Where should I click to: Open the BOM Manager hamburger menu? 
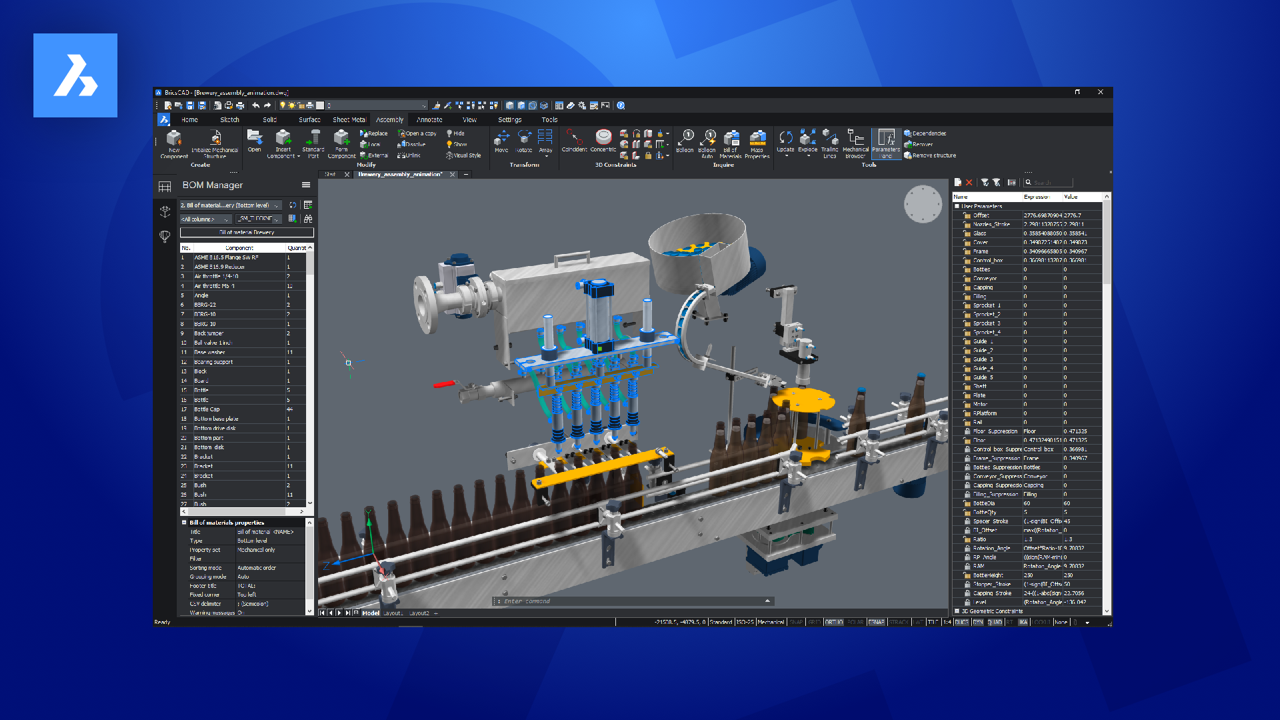(306, 185)
